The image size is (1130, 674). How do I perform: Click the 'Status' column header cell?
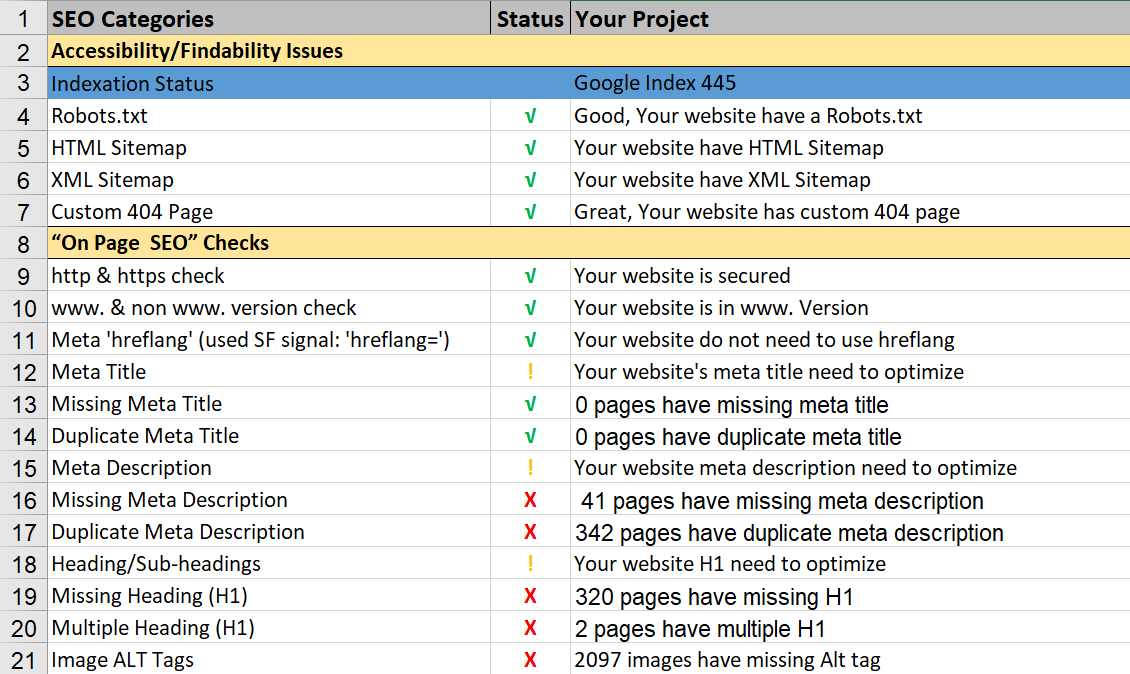530,19
